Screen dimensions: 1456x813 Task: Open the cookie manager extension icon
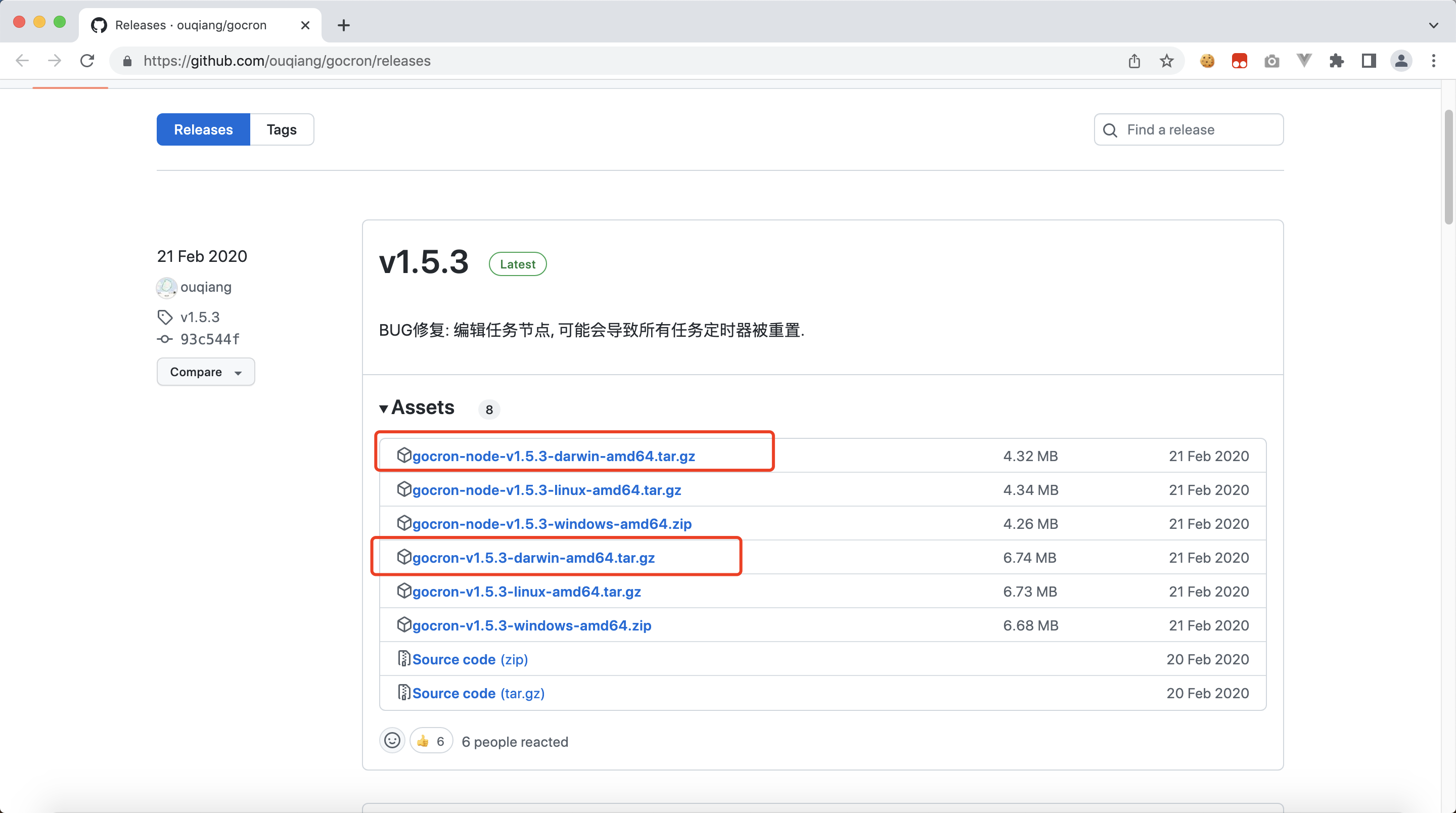point(1207,61)
